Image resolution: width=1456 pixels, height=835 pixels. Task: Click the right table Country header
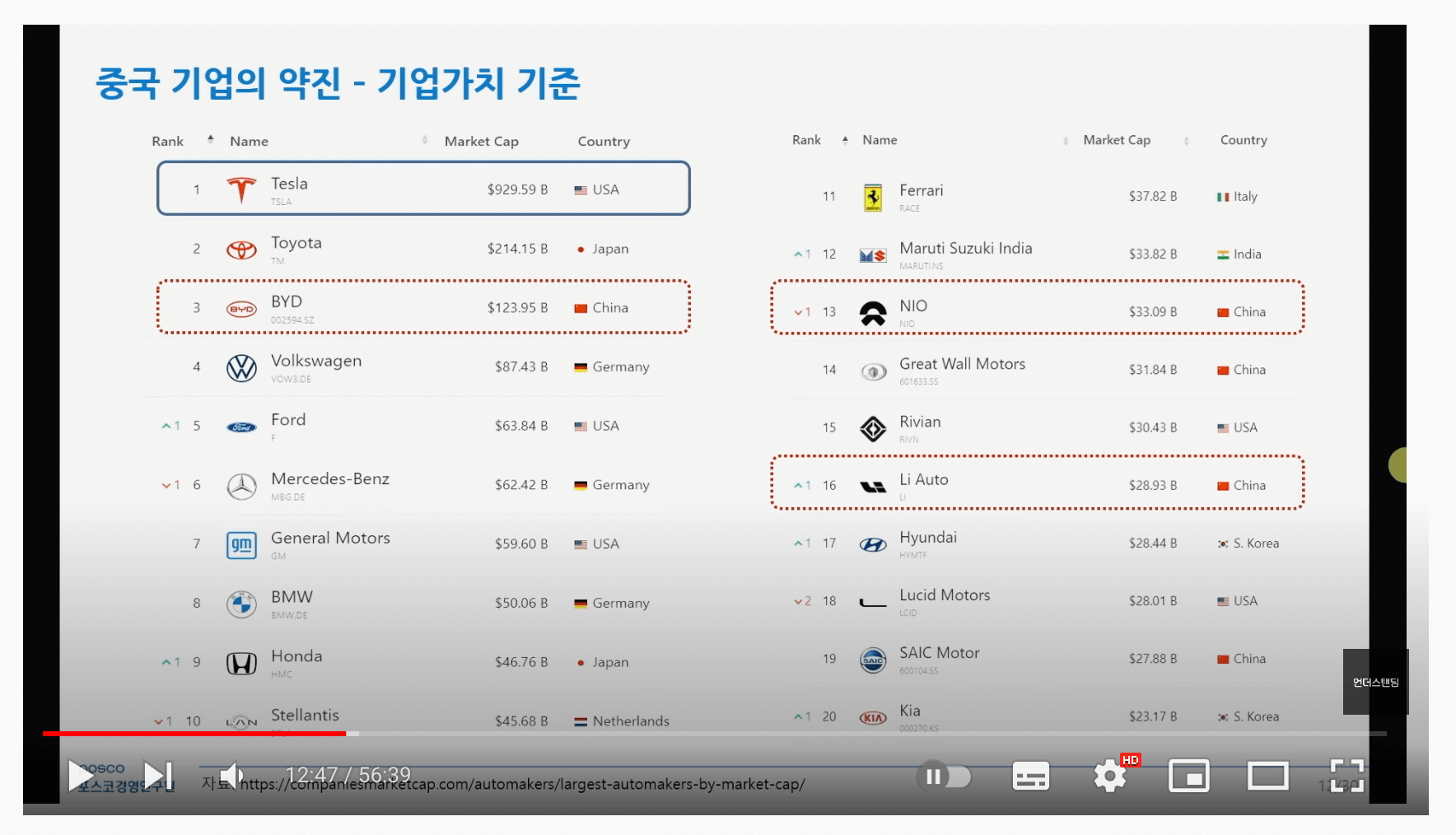pos(1244,140)
